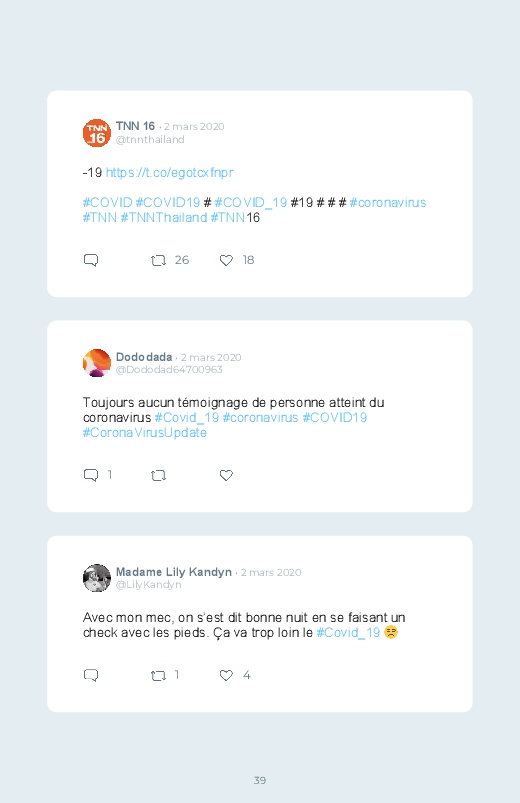View Madame Lily Kandyn's avatar

pyautogui.click(x=97, y=578)
